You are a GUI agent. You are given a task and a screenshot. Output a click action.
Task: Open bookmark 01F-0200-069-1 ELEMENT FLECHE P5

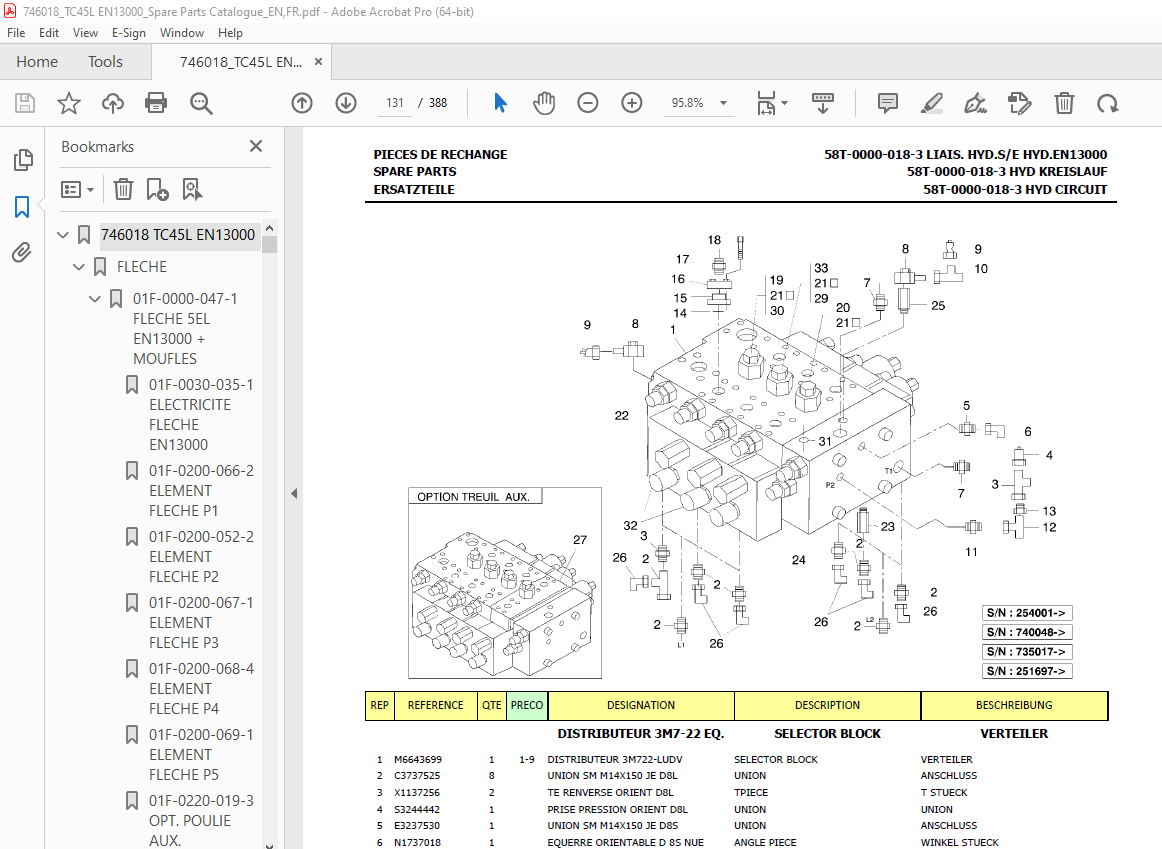(201, 754)
